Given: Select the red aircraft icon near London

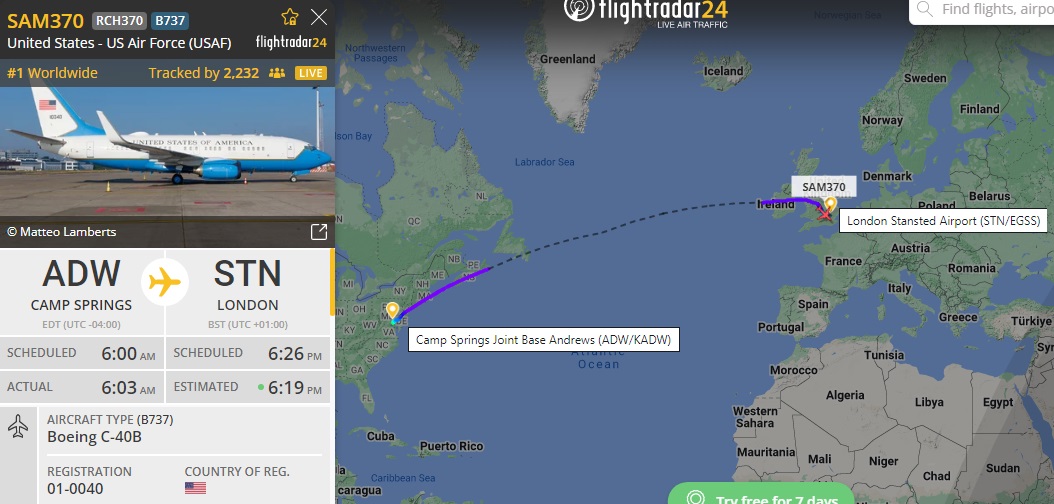Looking at the screenshot, I should [x=824, y=215].
